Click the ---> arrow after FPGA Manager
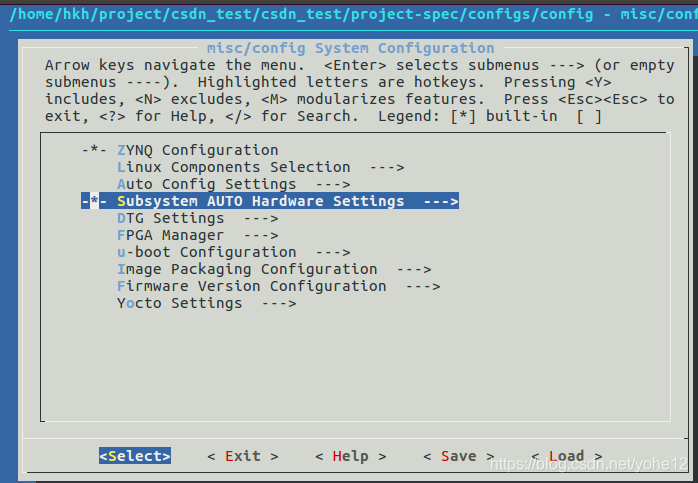 [x=261, y=235]
